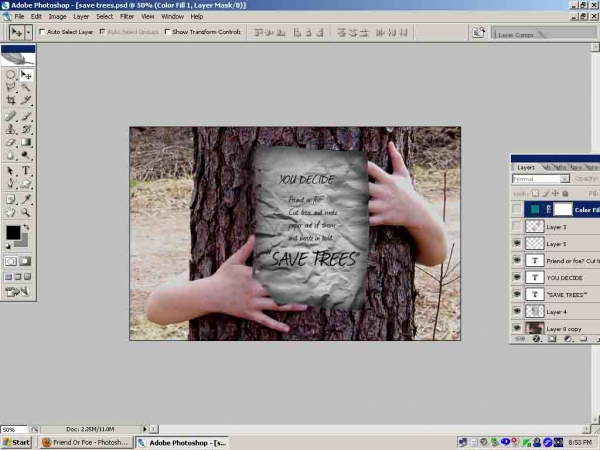Select the Slice tool
This screenshot has height=450, width=600.
26,100
